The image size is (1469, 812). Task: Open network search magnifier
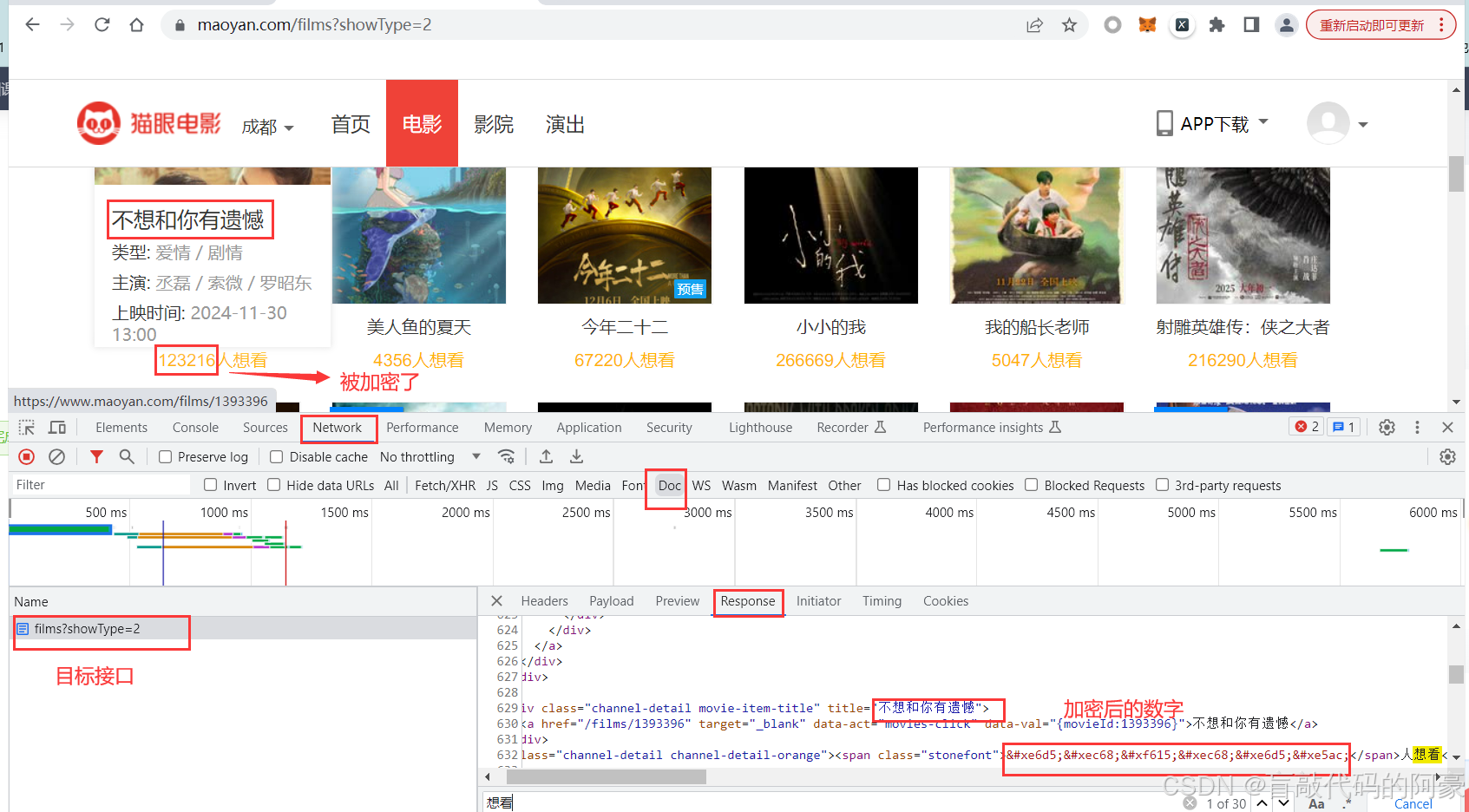(127, 456)
